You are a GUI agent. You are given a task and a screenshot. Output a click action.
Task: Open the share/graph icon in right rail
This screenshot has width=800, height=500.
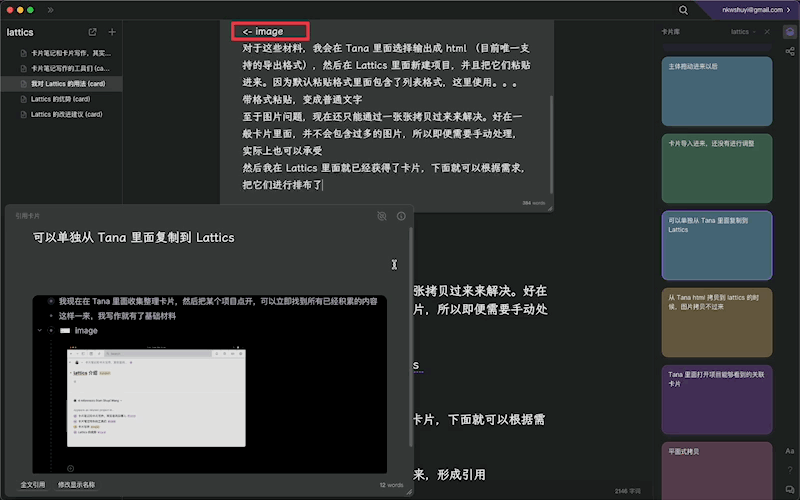(790, 51)
